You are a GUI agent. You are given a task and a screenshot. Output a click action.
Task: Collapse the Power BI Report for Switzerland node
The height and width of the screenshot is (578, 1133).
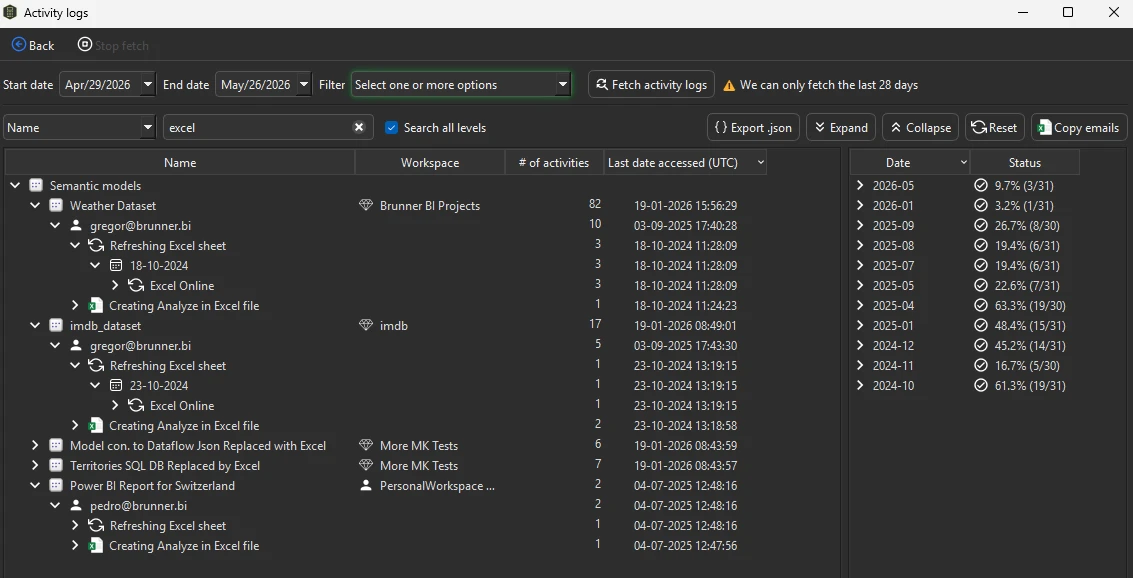click(x=35, y=486)
